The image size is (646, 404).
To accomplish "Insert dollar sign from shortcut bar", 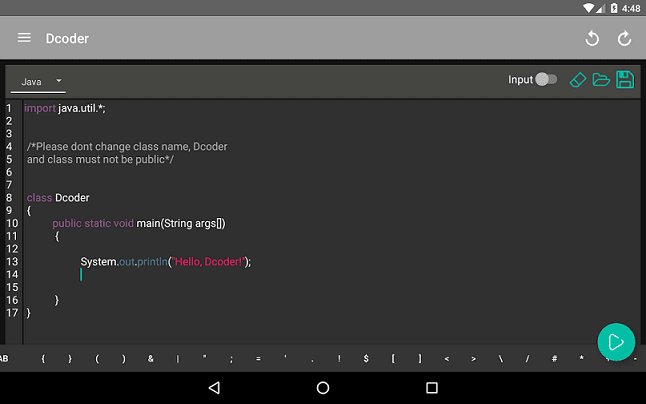I will (x=366, y=358).
